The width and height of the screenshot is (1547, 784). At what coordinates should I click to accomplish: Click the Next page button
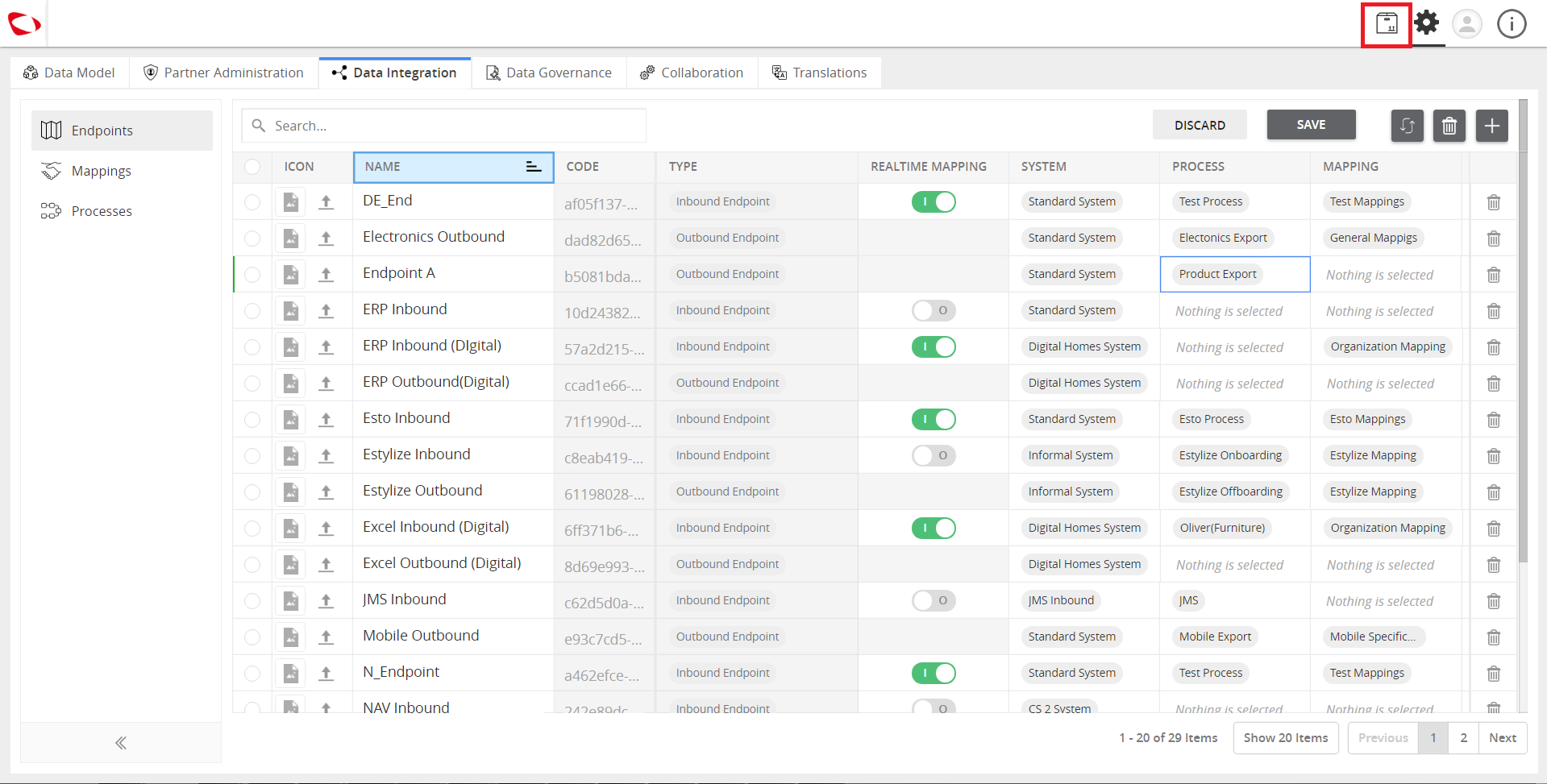point(1503,738)
